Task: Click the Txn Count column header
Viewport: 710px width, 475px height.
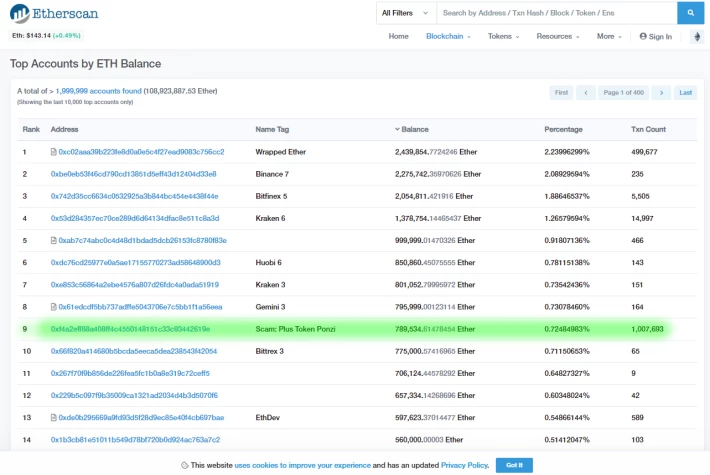Action: [648, 130]
